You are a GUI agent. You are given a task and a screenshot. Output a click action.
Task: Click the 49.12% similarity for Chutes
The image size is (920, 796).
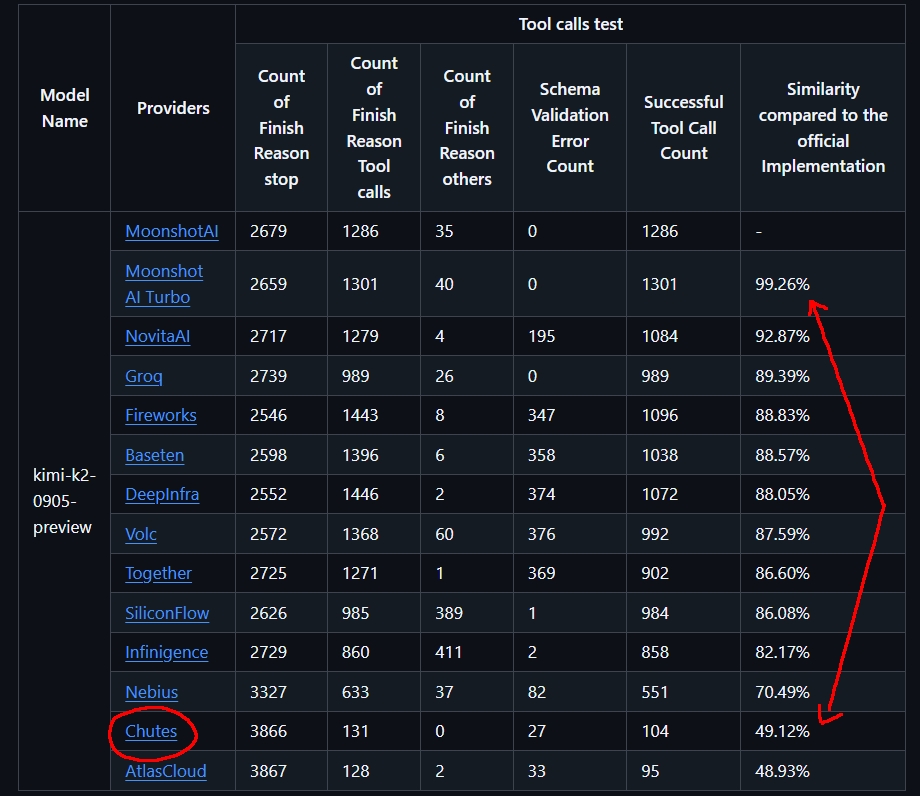click(x=782, y=731)
